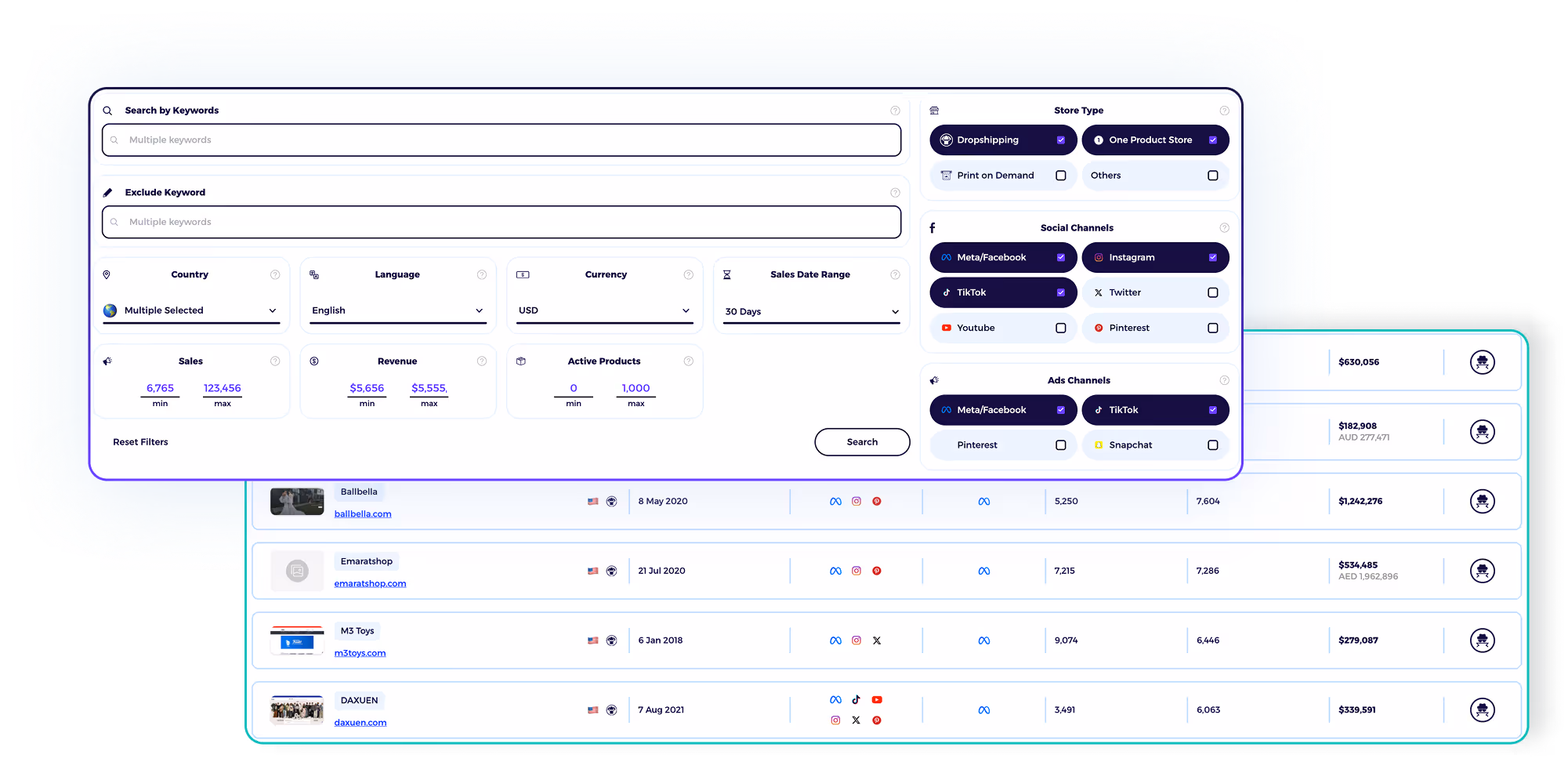Click the Sales min value 6,765

[160, 388]
